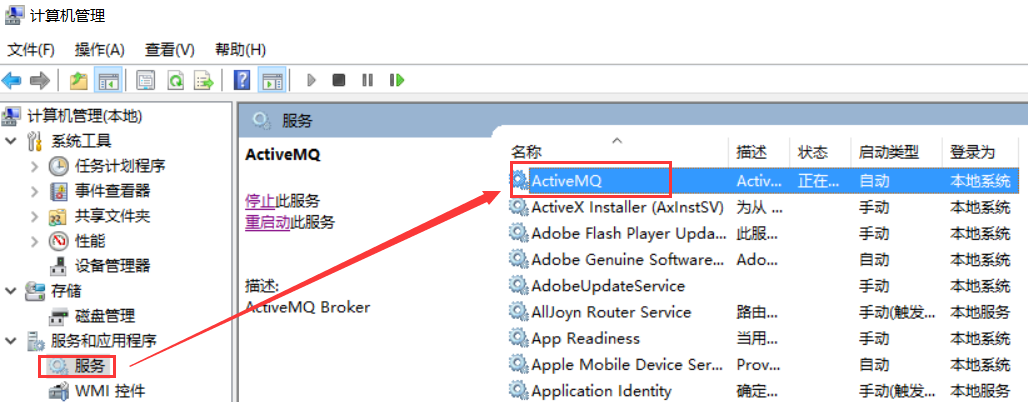This screenshot has width=1028, height=402.
Task: Expand the 性能 tree node
Action: coord(35,241)
